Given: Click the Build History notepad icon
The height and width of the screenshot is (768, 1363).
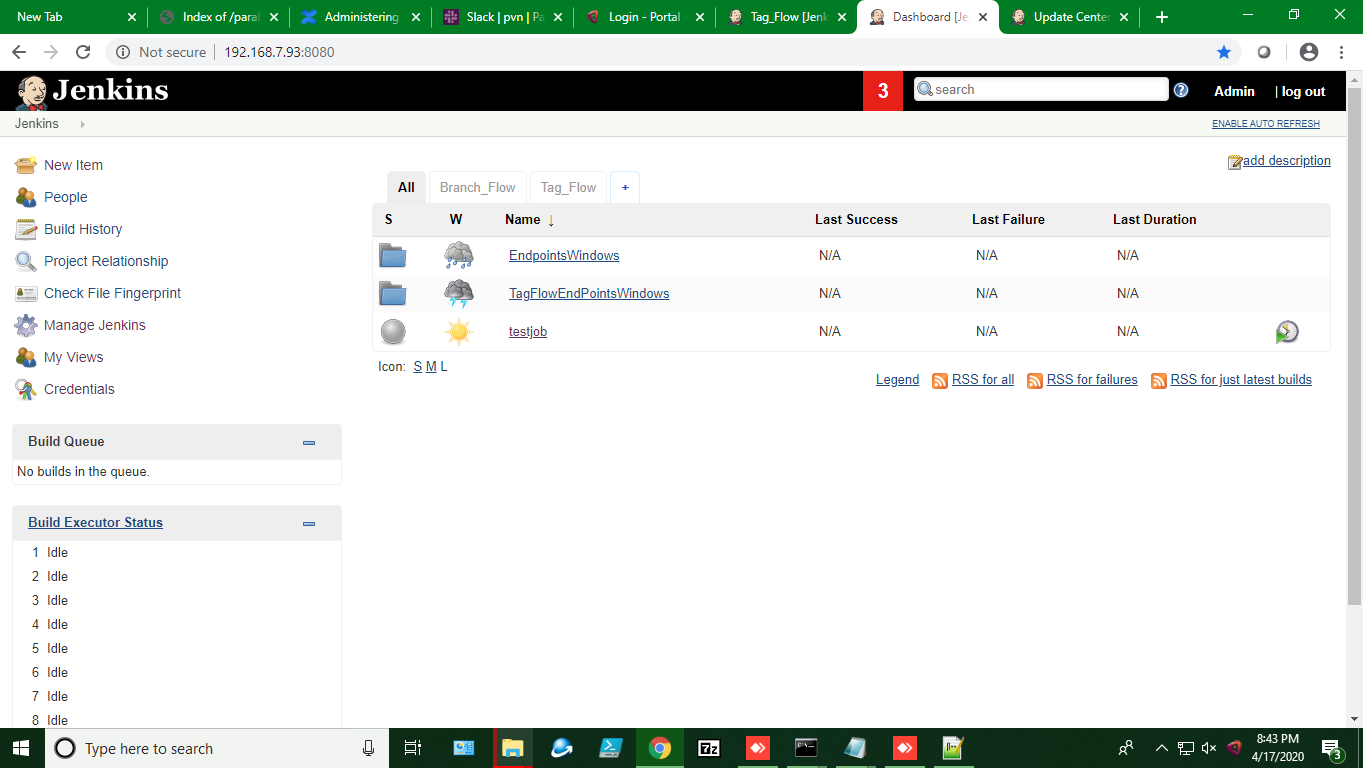Looking at the screenshot, I should [26, 229].
